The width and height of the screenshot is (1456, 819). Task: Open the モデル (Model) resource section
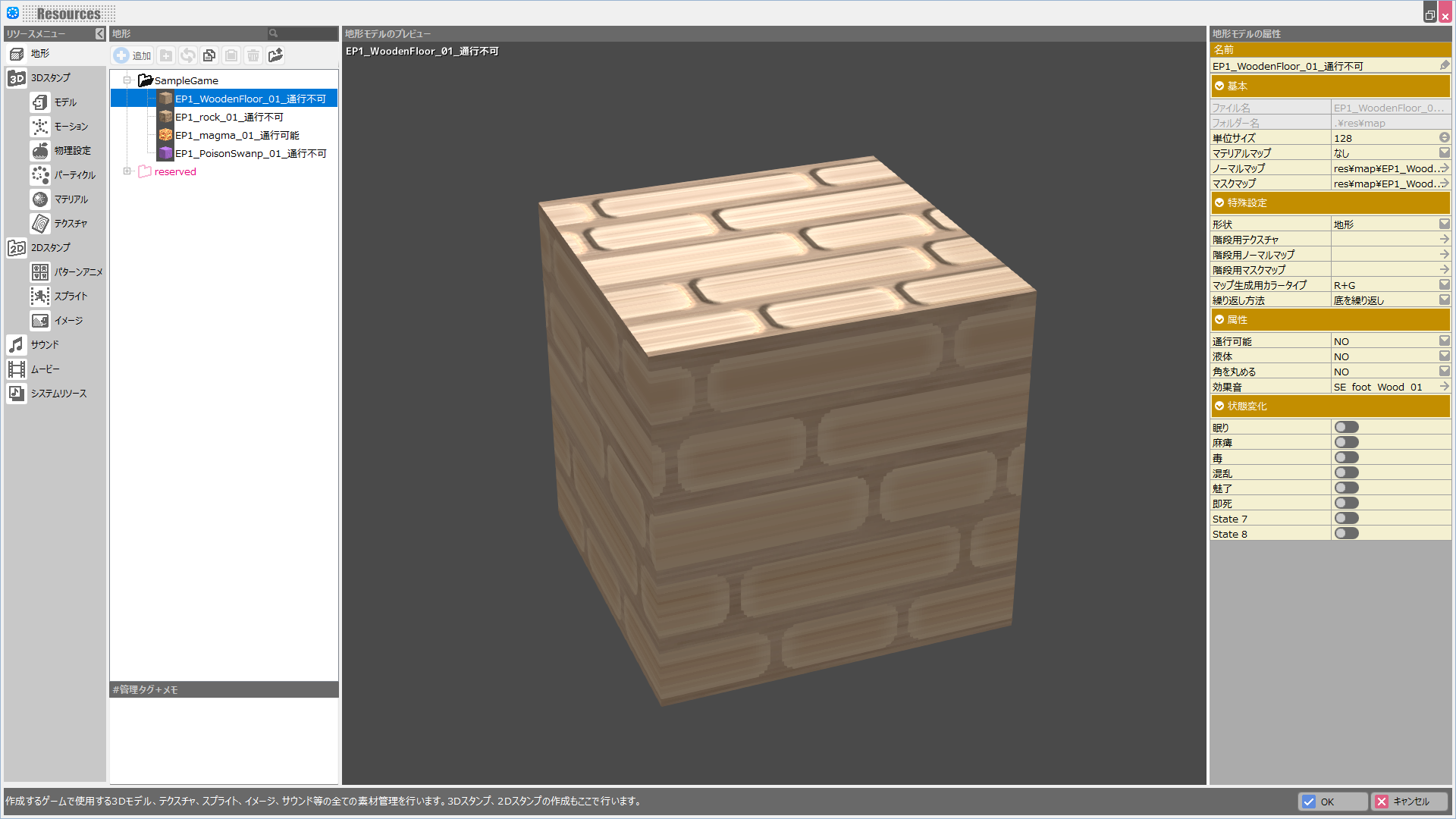[x=64, y=102]
